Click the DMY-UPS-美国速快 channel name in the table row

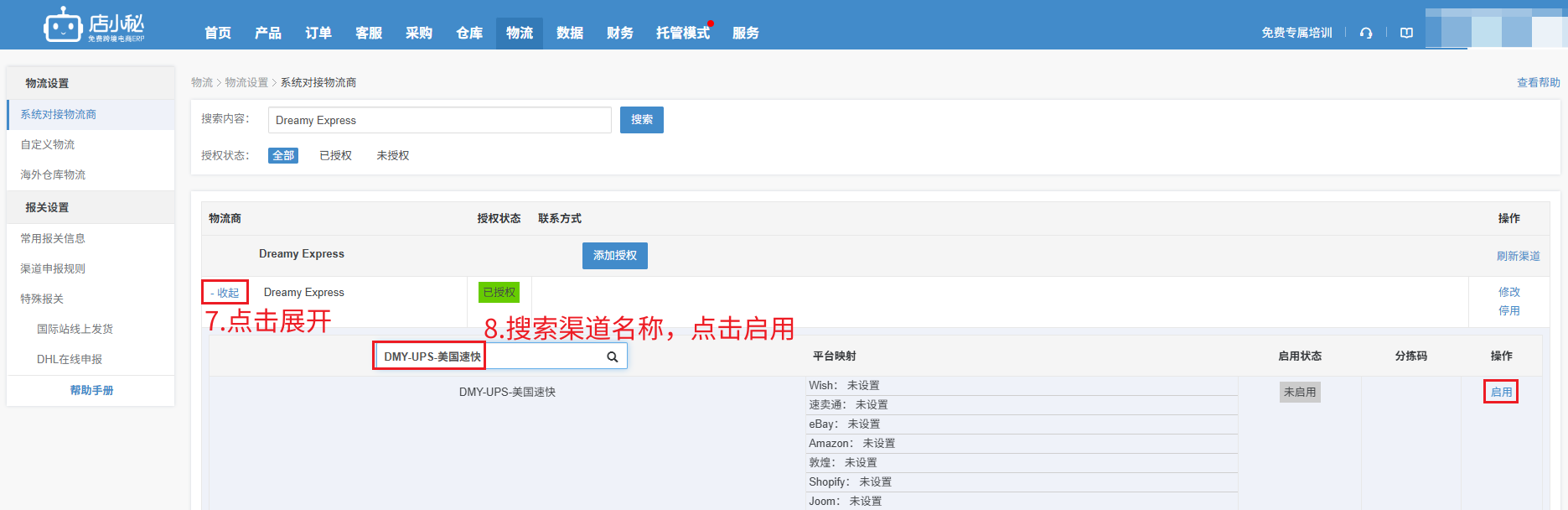(x=507, y=392)
